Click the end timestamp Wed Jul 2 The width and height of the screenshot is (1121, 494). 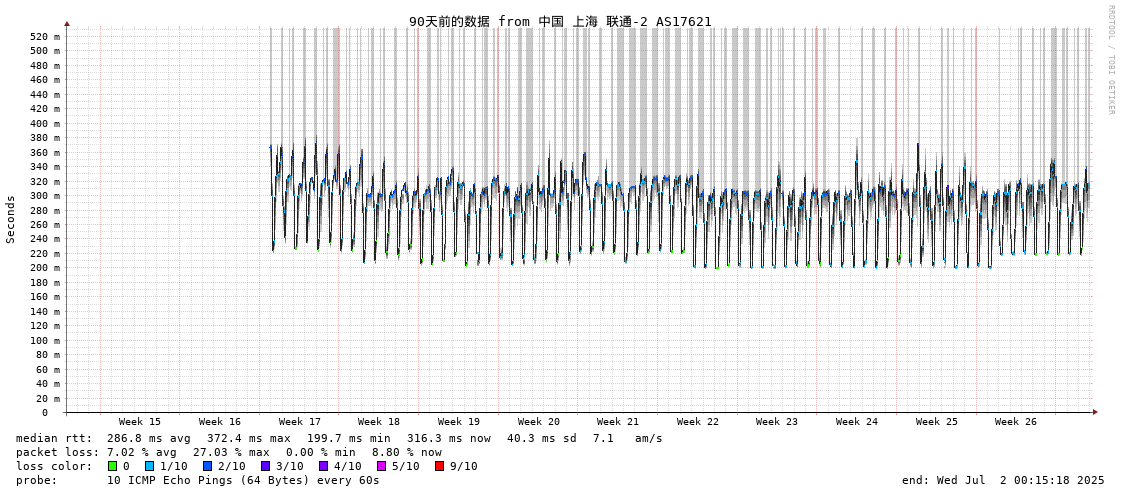tap(1004, 480)
